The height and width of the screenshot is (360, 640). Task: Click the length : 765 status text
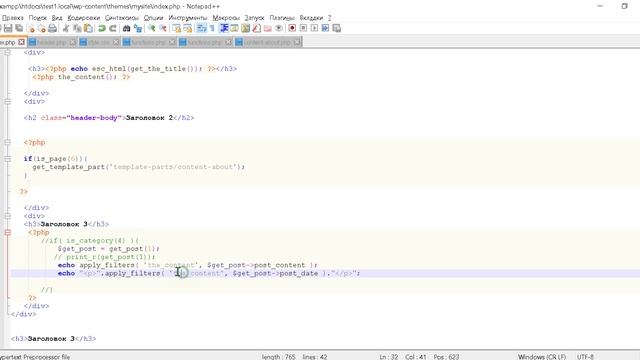click(x=279, y=357)
